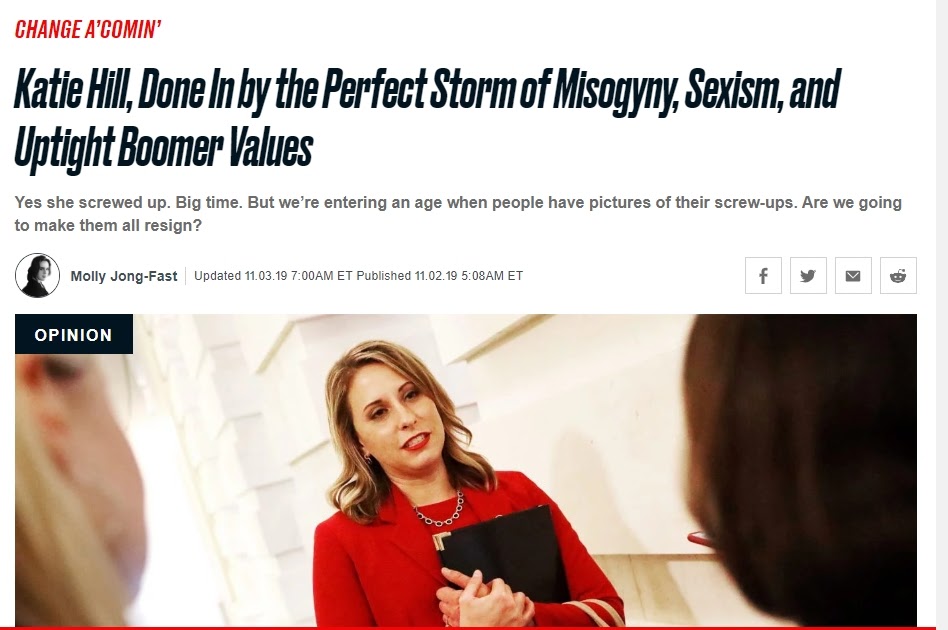The height and width of the screenshot is (630, 948).
Task: Open Molly Jong-Fast's author avatar
Action: (x=37, y=276)
